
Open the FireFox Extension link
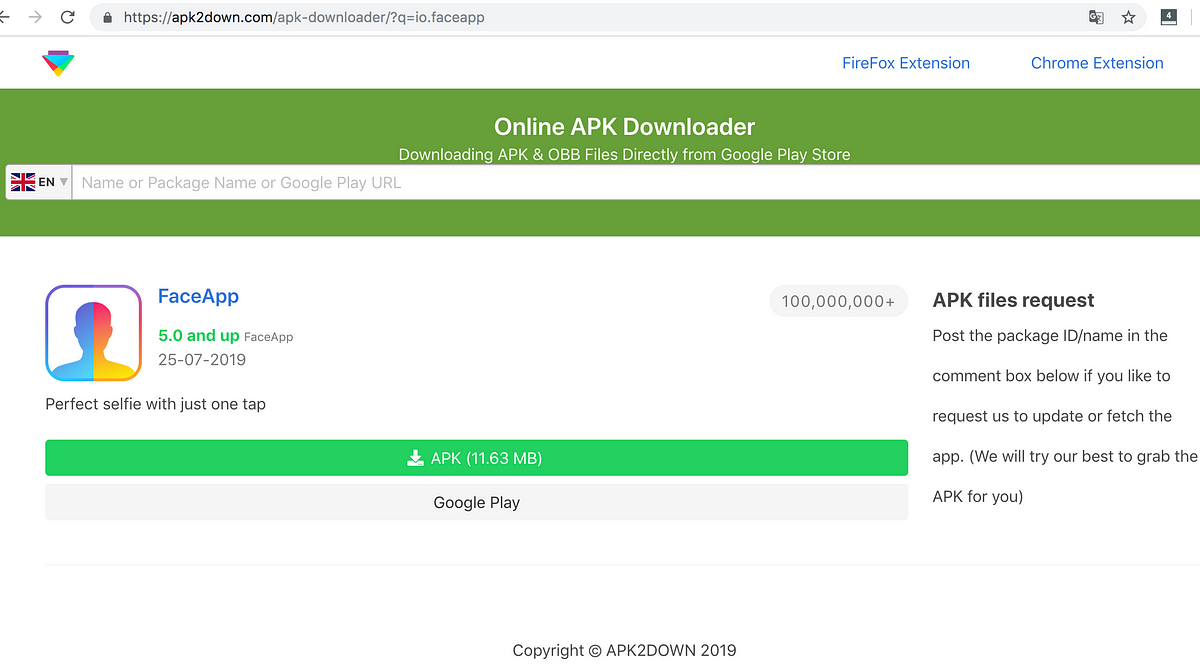click(906, 63)
